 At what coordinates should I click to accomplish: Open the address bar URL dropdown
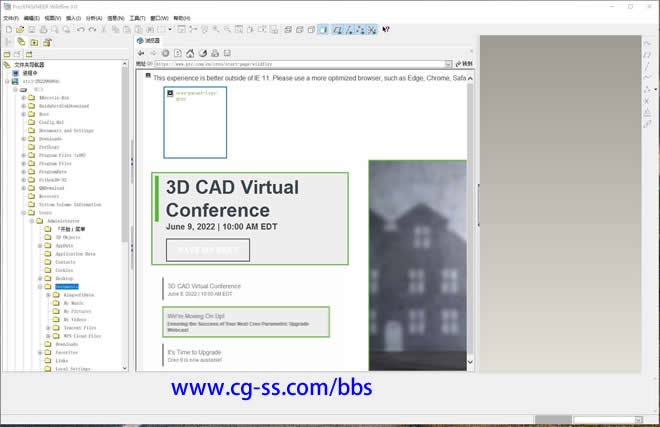click(x=449, y=64)
